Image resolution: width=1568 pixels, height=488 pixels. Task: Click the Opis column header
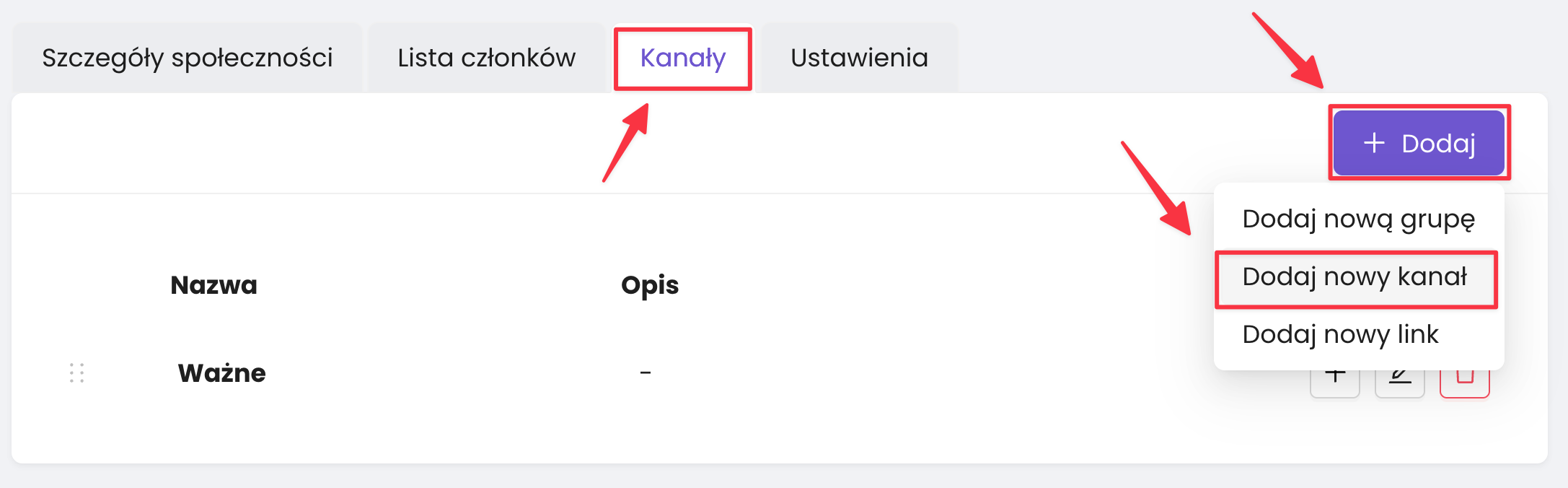tap(650, 285)
